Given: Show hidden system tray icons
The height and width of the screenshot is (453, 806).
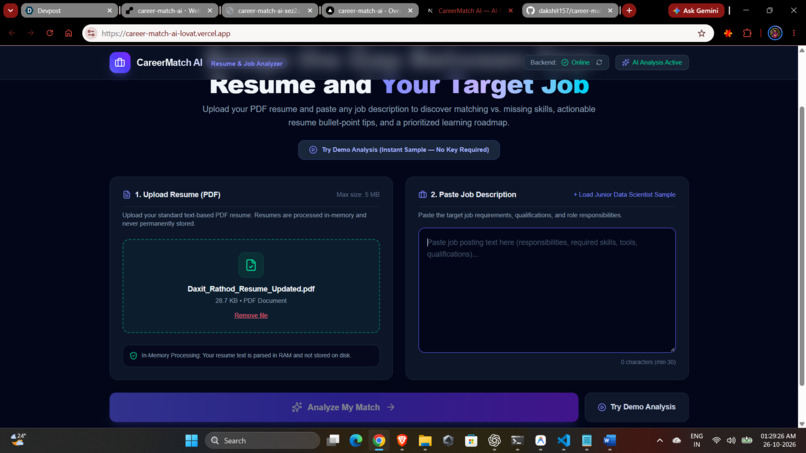Looking at the screenshot, I should (x=660, y=441).
